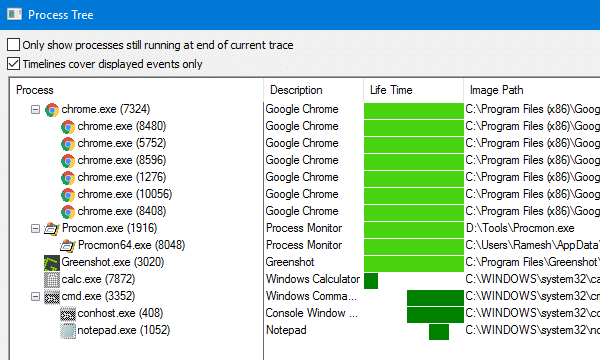
Task: Click the Chrome icon for chrome.exe (7324)
Action: [52, 110]
